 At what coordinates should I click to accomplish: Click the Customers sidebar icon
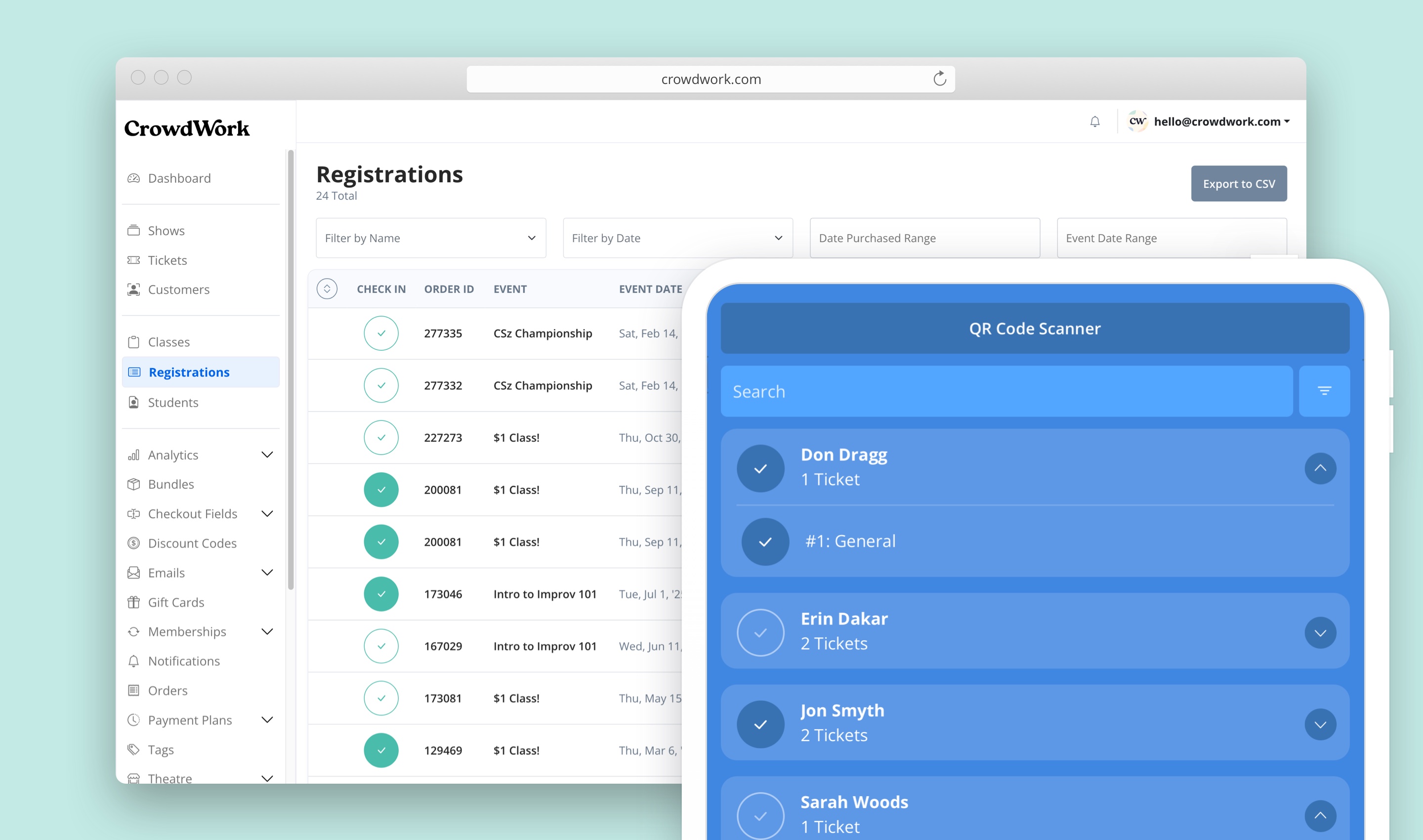coord(133,289)
